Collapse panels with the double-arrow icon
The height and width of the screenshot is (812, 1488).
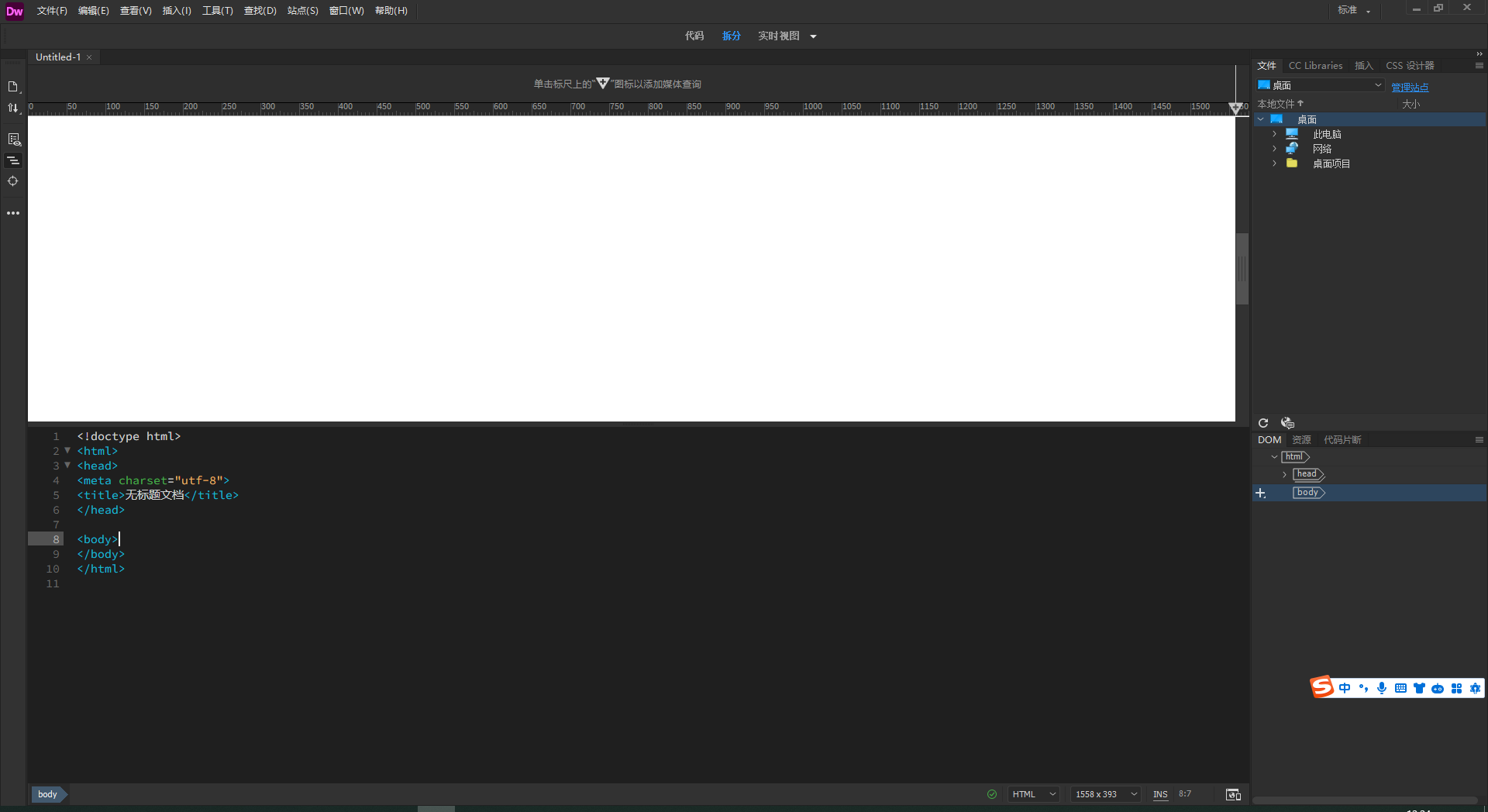[x=1479, y=54]
